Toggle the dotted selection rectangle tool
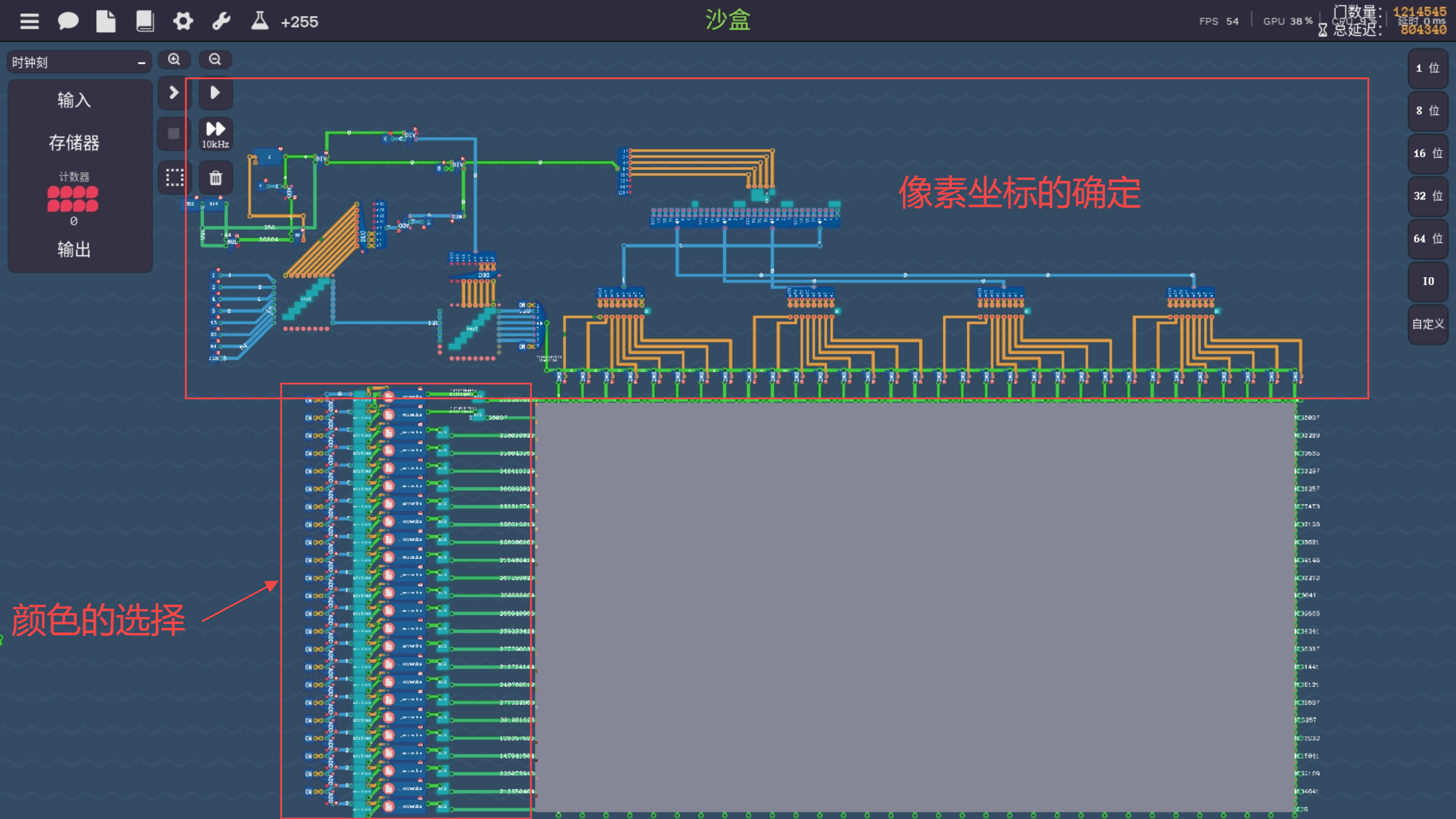This screenshot has width=1456, height=819. coord(174,178)
